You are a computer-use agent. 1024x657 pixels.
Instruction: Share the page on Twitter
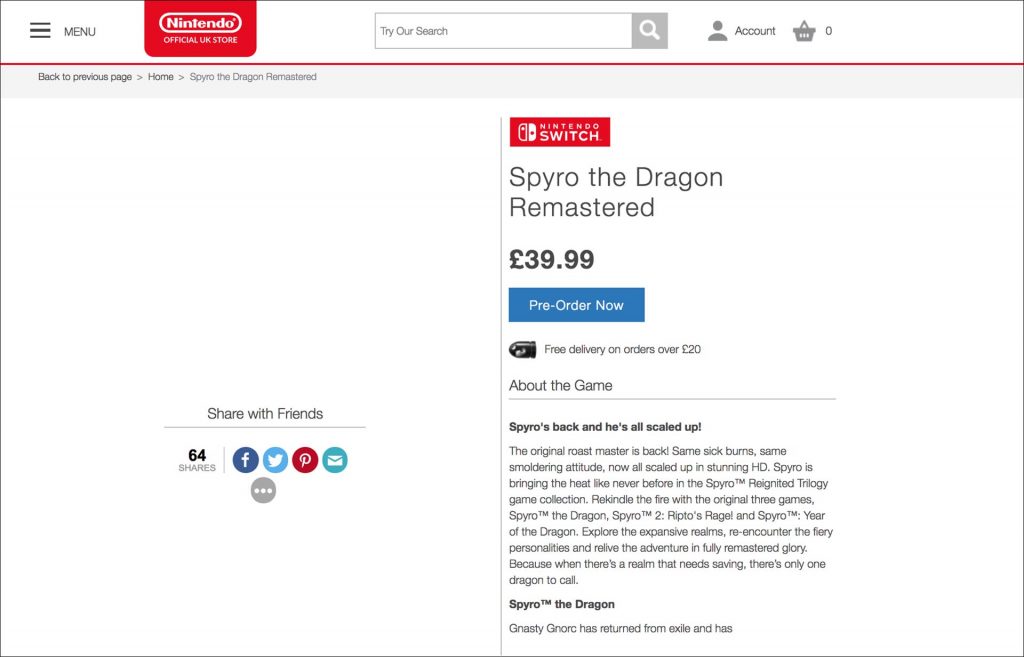[x=276, y=460]
